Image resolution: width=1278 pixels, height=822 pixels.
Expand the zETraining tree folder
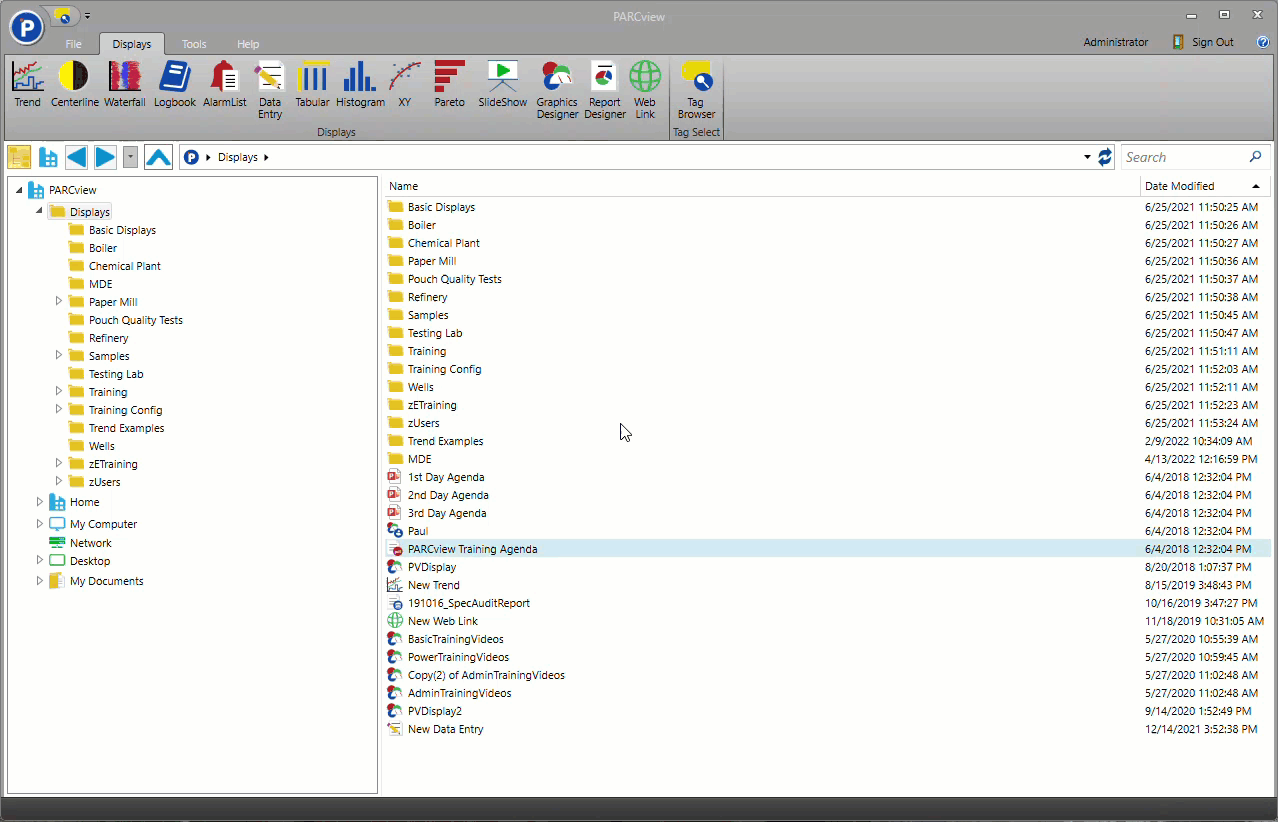pos(58,463)
